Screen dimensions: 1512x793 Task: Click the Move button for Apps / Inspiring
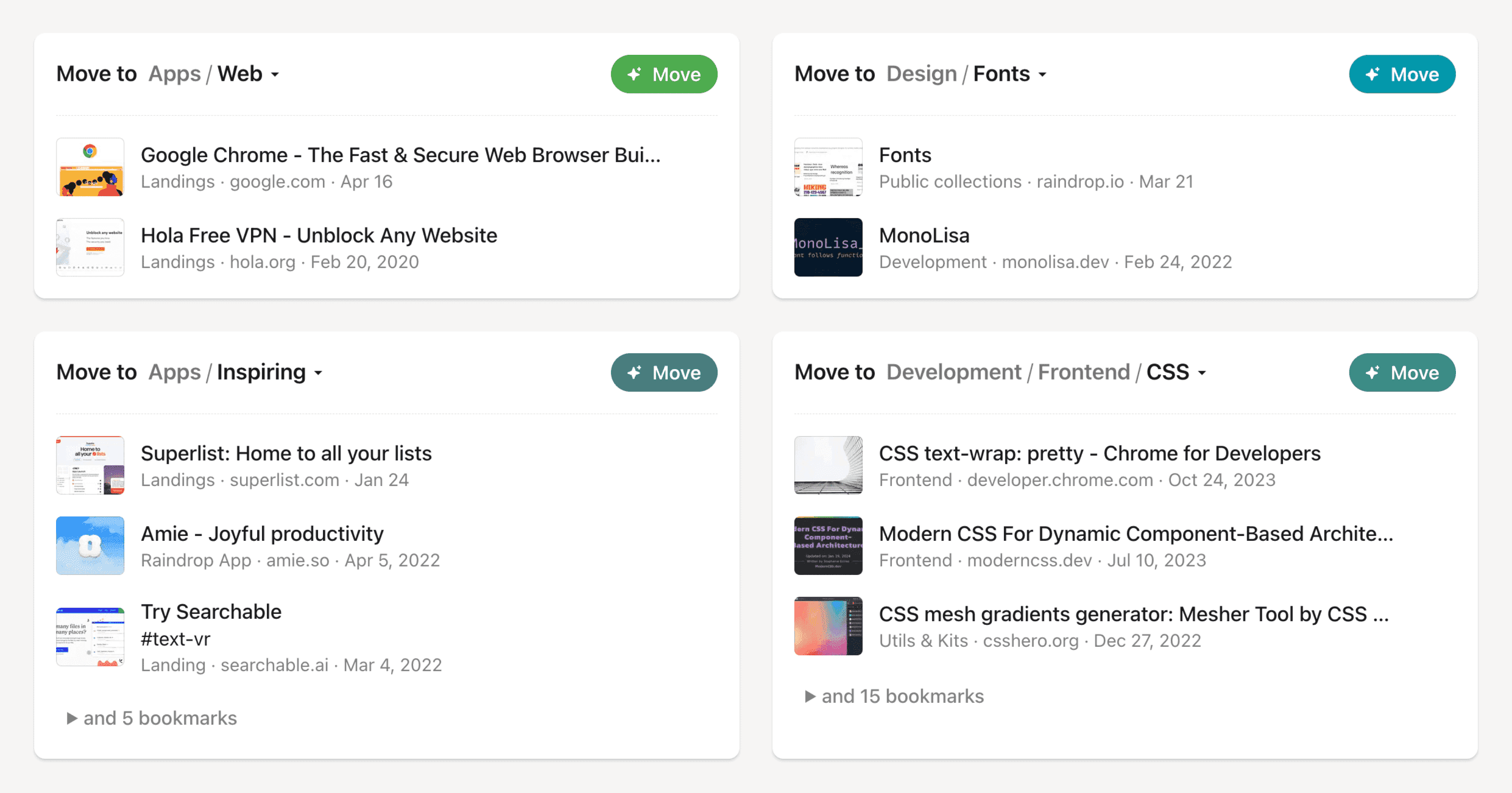664,373
